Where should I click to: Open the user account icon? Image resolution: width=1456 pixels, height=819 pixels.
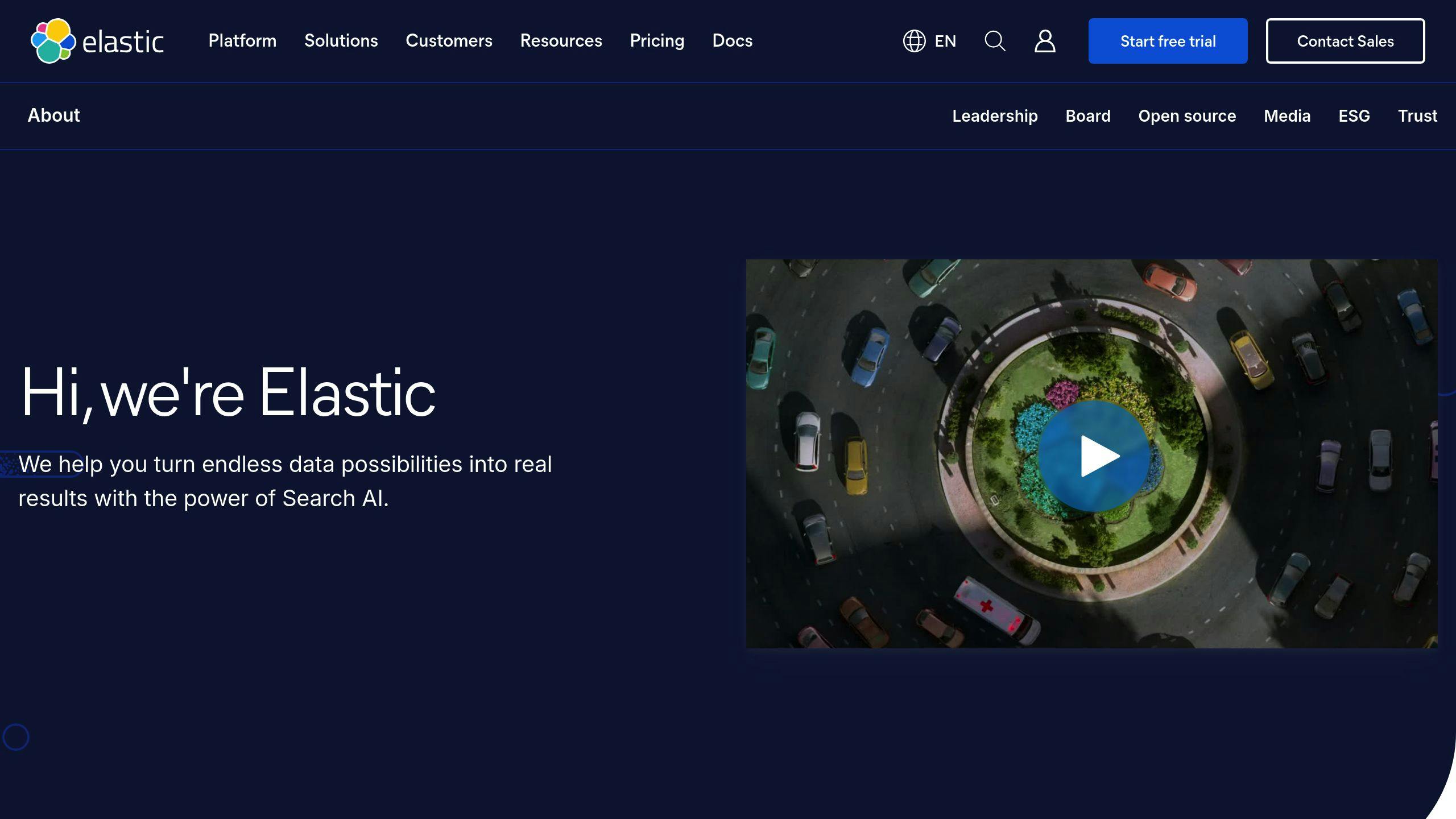click(x=1045, y=41)
